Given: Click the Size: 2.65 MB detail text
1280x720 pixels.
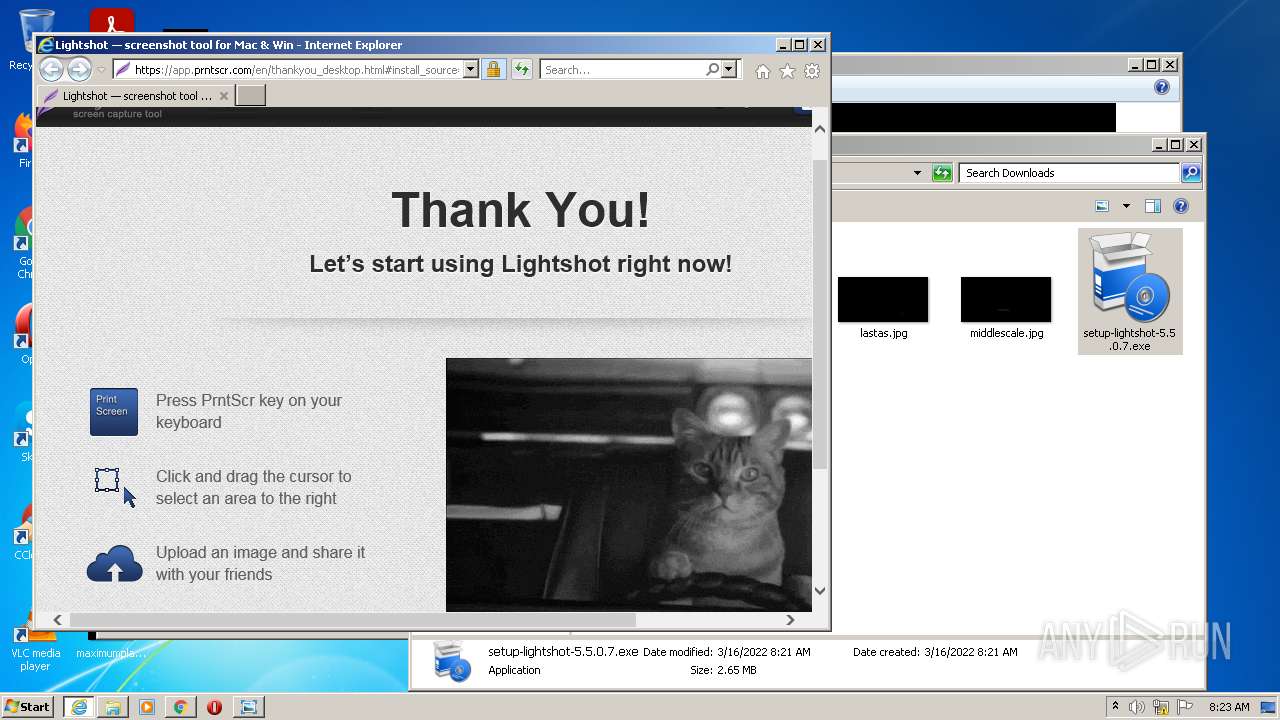Looking at the screenshot, I should click(723, 670).
